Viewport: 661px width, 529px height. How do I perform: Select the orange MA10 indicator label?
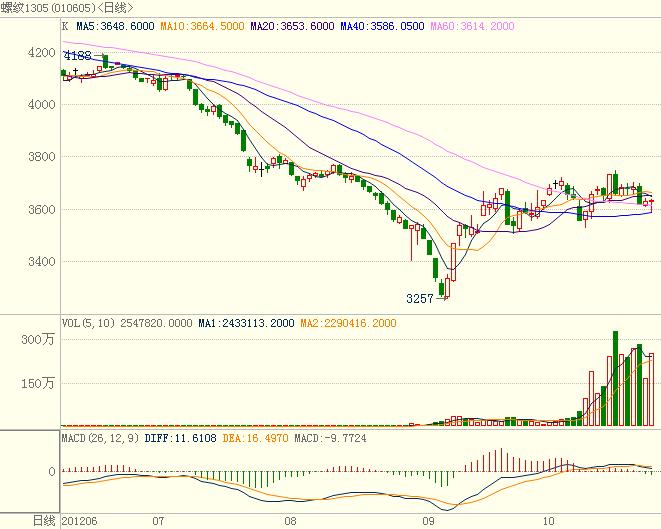point(205,25)
